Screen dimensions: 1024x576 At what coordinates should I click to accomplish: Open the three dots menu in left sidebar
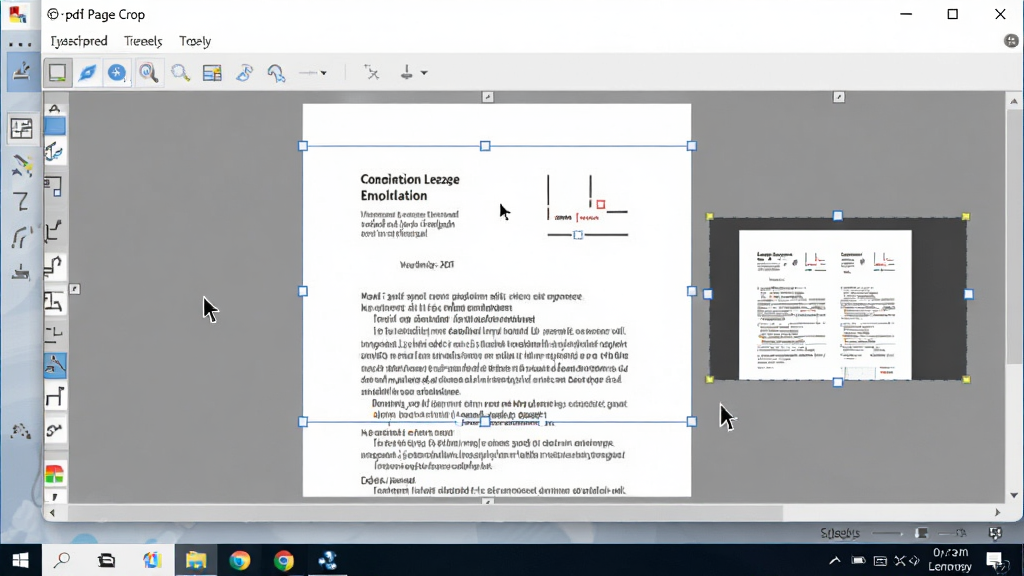click(x=20, y=44)
